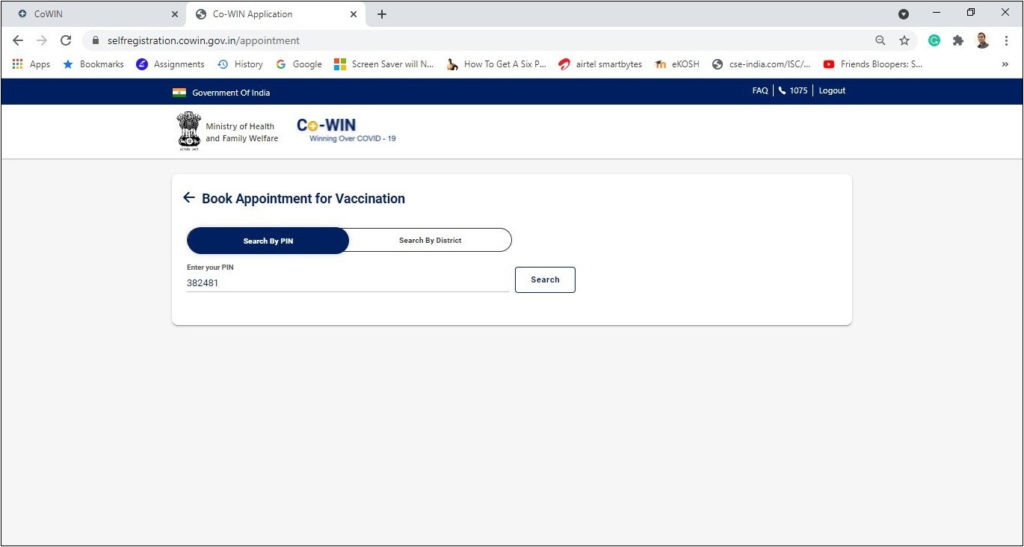Image resolution: width=1024 pixels, height=547 pixels.
Task: Reload the page with the refresh icon
Action: coord(66,40)
